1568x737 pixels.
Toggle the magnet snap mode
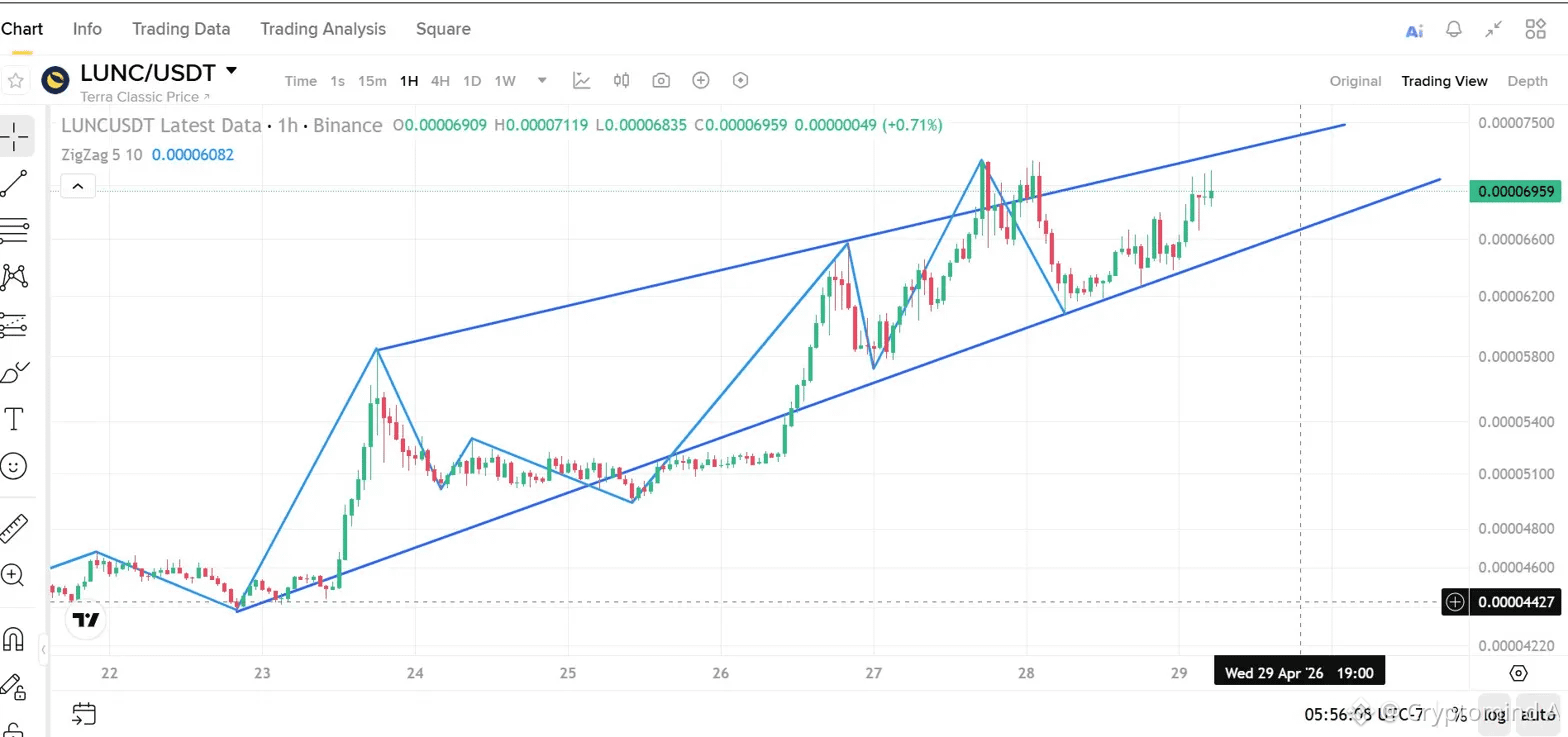pyautogui.click(x=14, y=637)
